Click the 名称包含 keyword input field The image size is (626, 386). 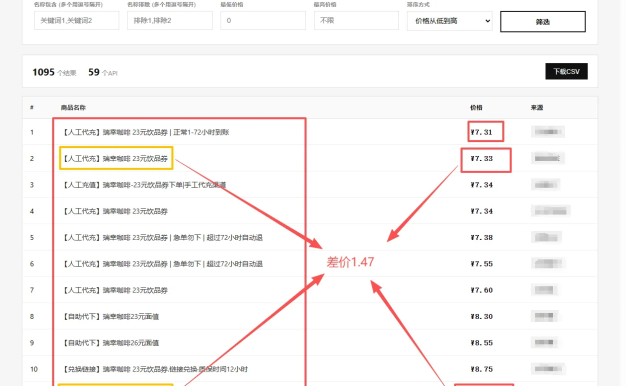point(77,20)
